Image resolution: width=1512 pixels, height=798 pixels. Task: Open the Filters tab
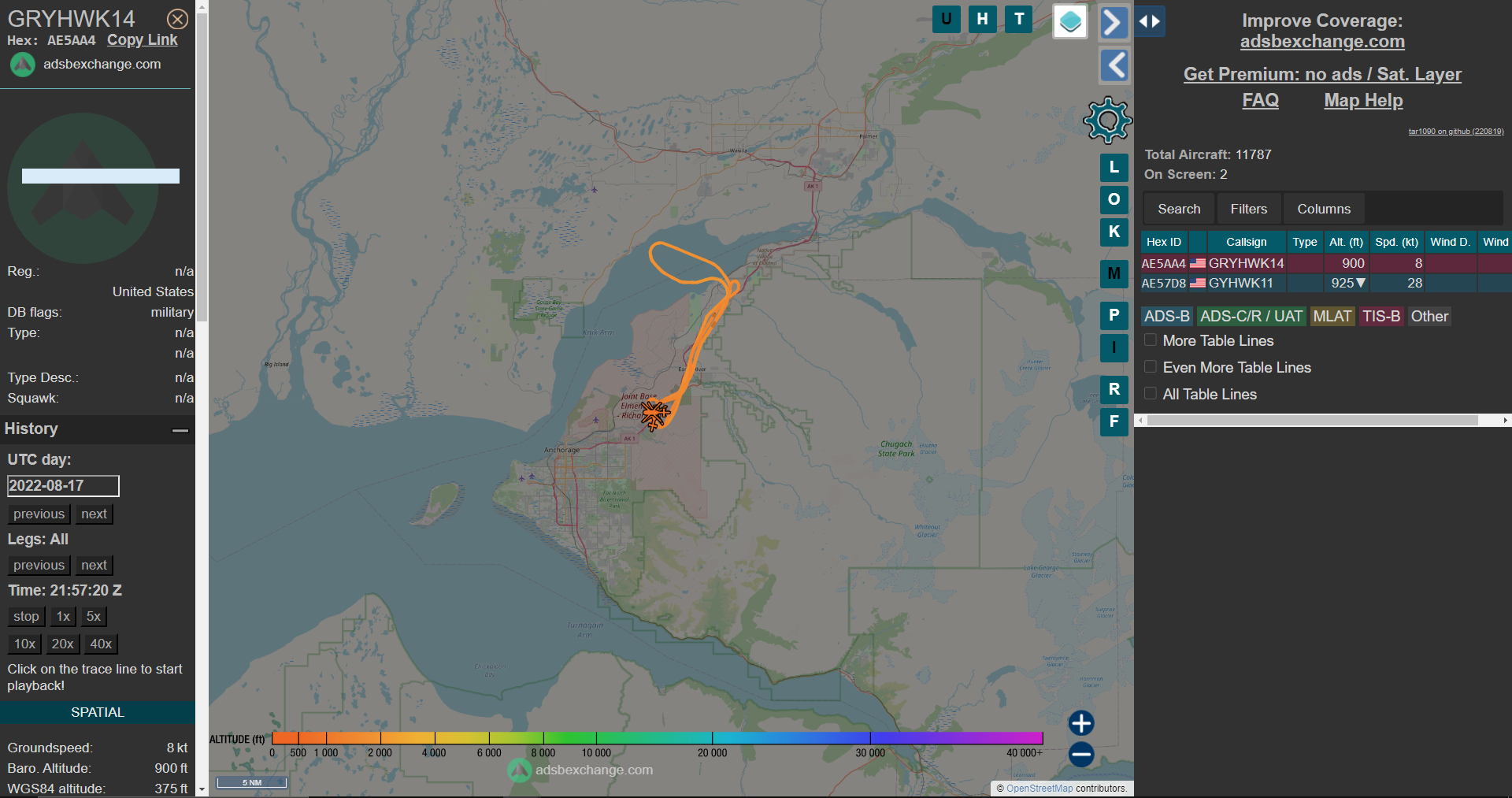click(1249, 209)
